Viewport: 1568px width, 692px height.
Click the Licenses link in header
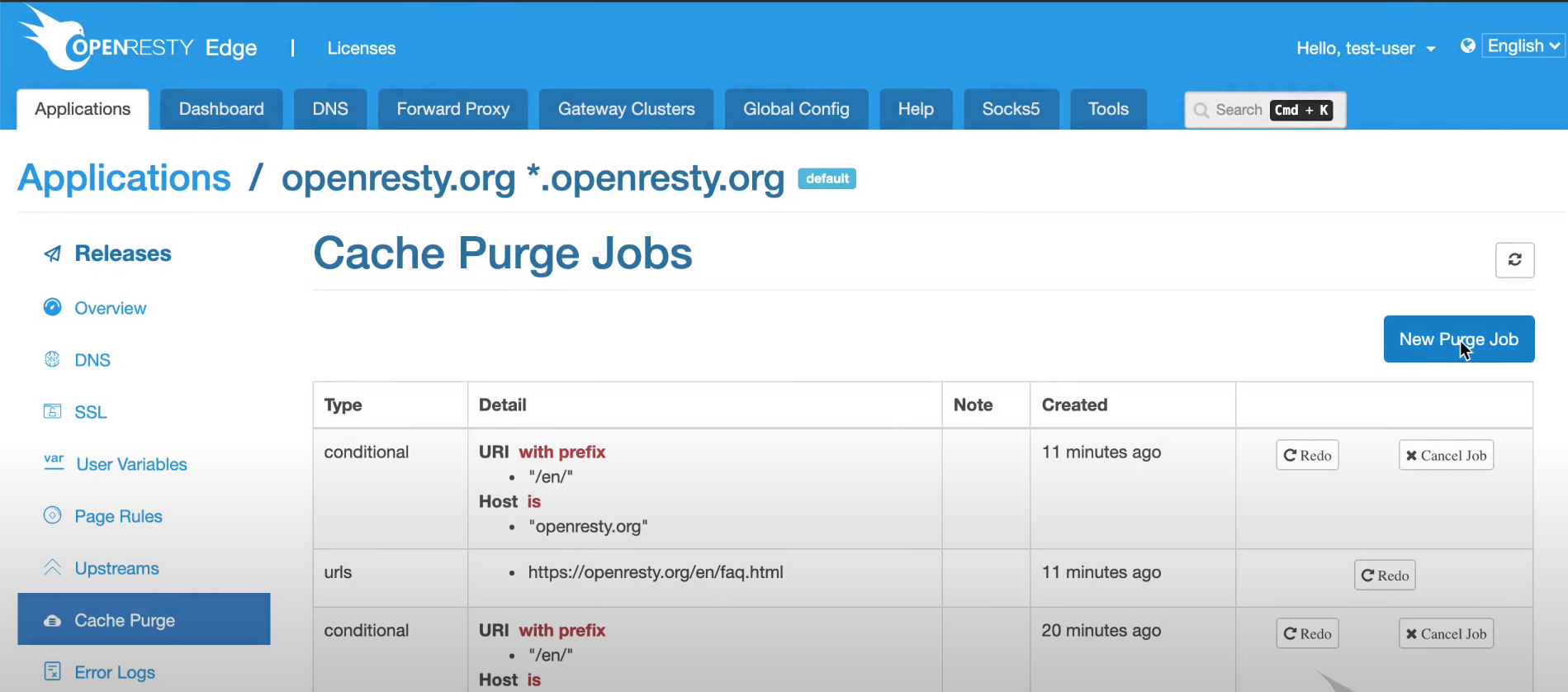[x=362, y=48]
